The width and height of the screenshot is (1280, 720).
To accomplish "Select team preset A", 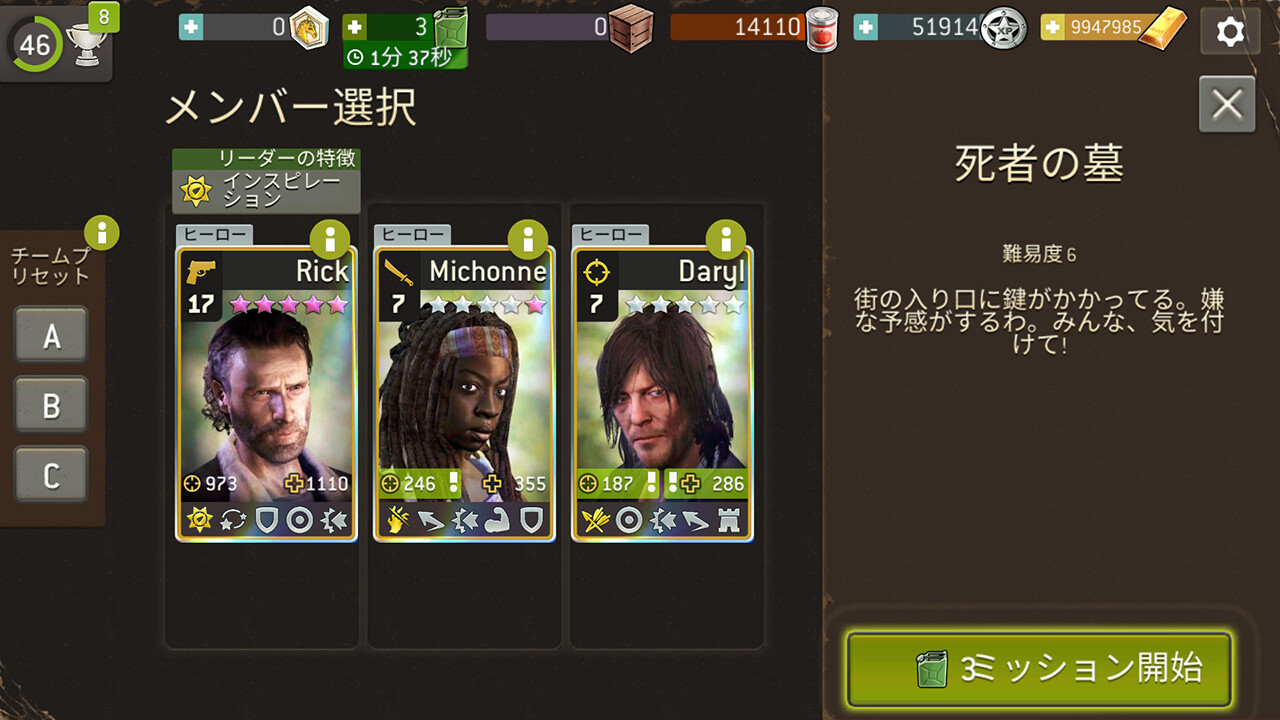I will 51,336.
